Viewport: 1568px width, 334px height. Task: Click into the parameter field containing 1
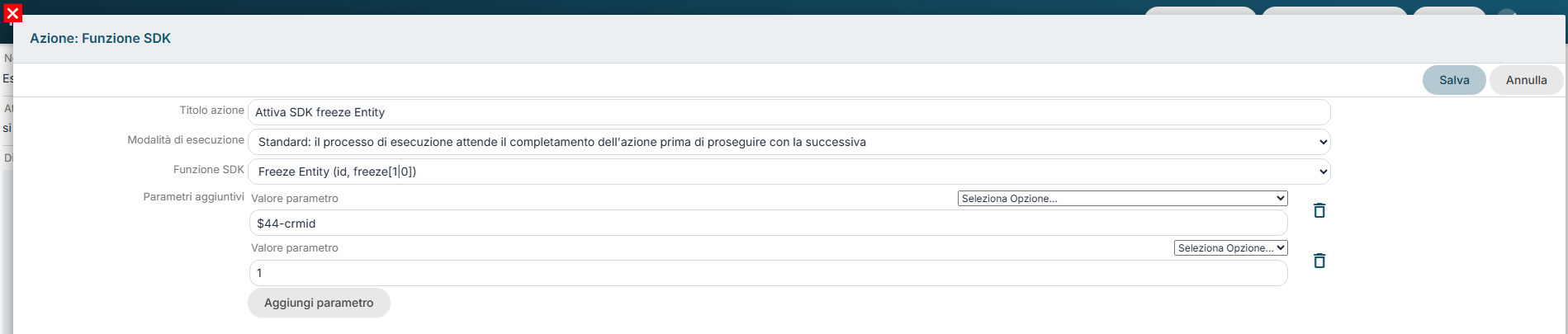pos(768,273)
